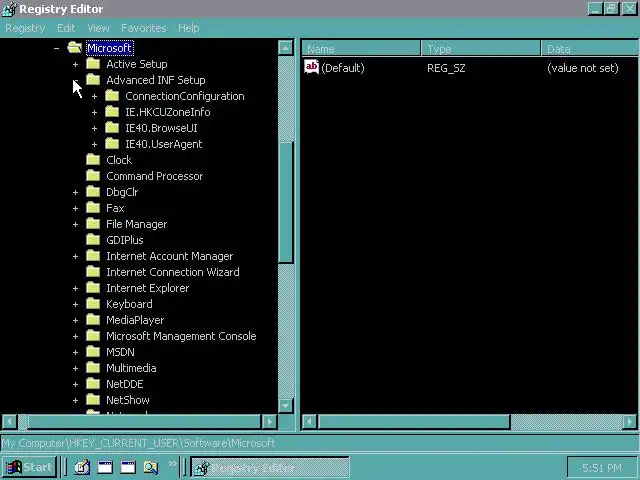Select the (Default) value name

tap(343, 68)
